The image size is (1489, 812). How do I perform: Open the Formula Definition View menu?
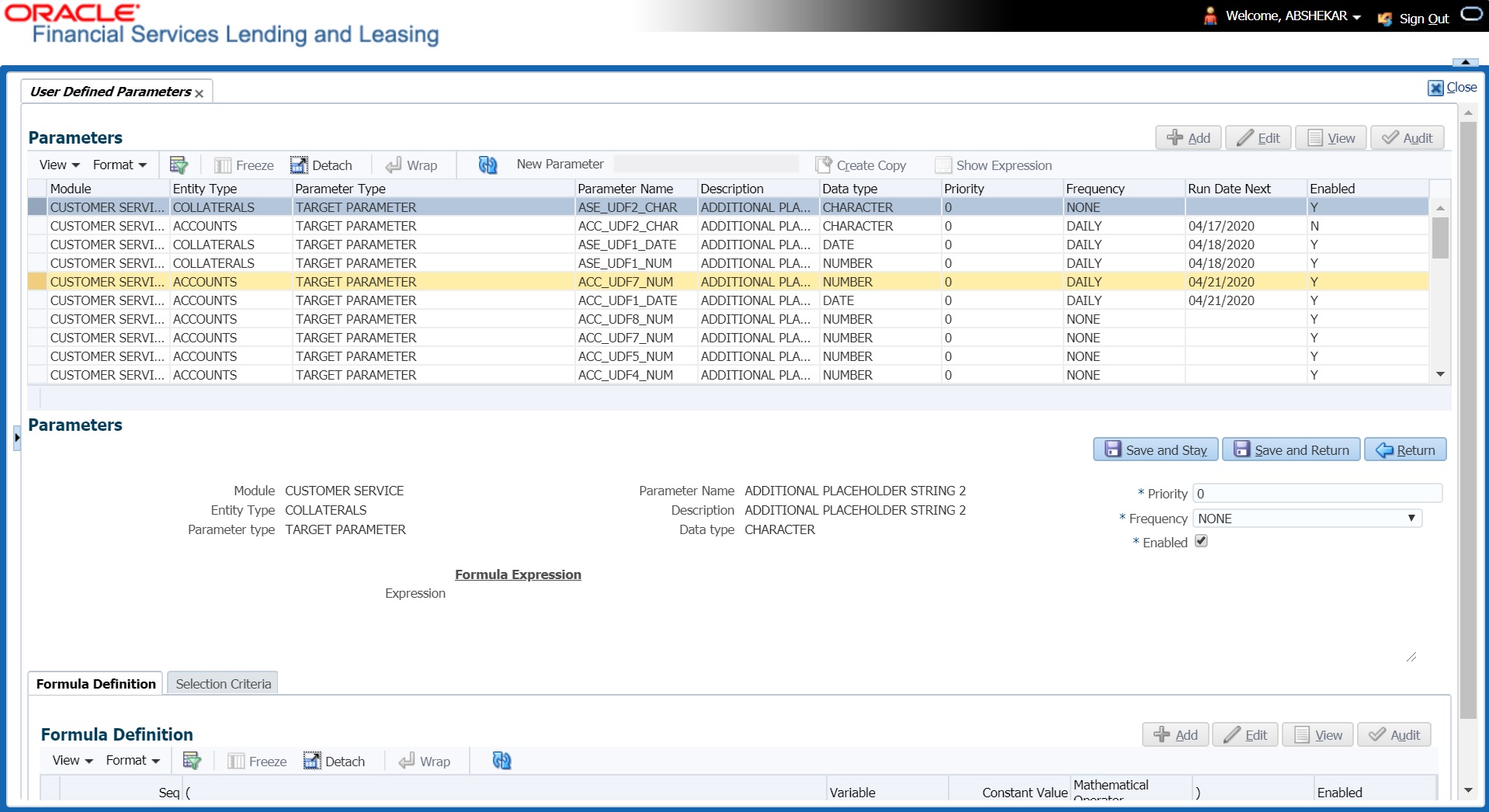click(73, 761)
